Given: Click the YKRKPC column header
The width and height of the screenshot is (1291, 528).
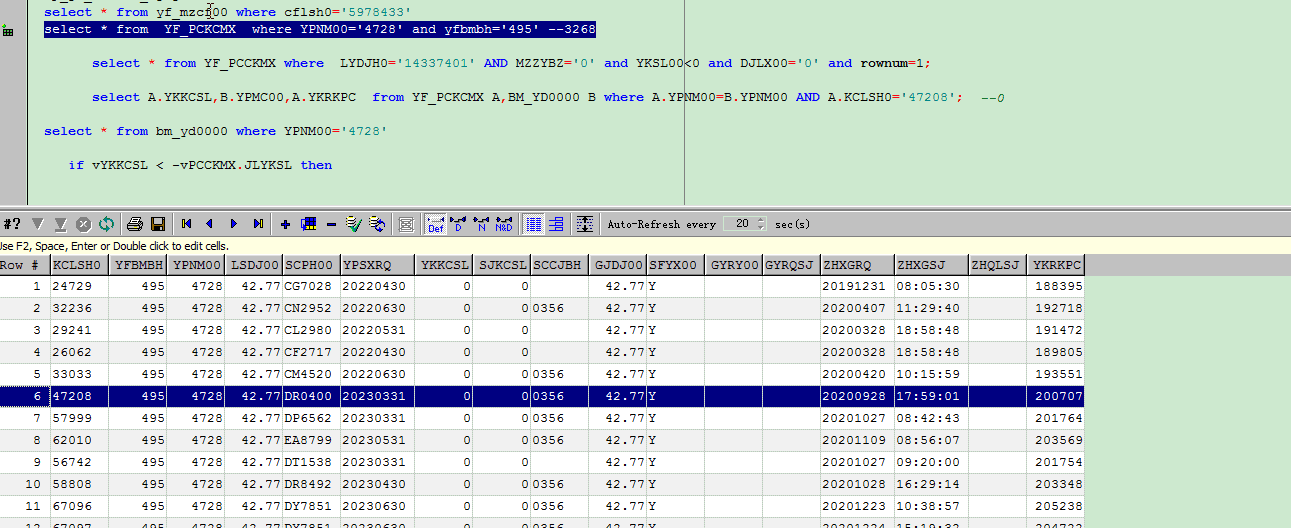Looking at the screenshot, I should [1056, 265].
